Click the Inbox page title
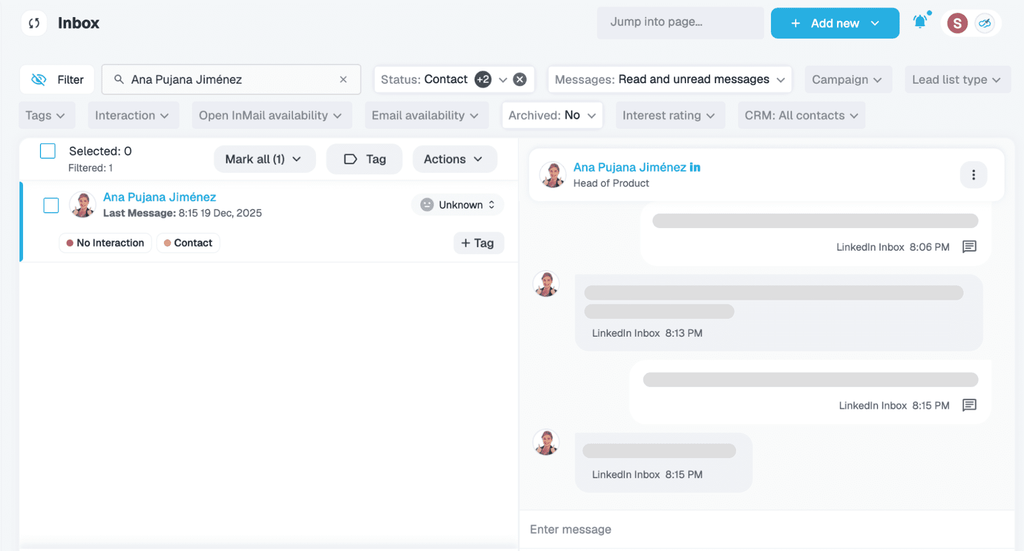The width and height of the screenshot is (1024, 551). tap(78, 23)
